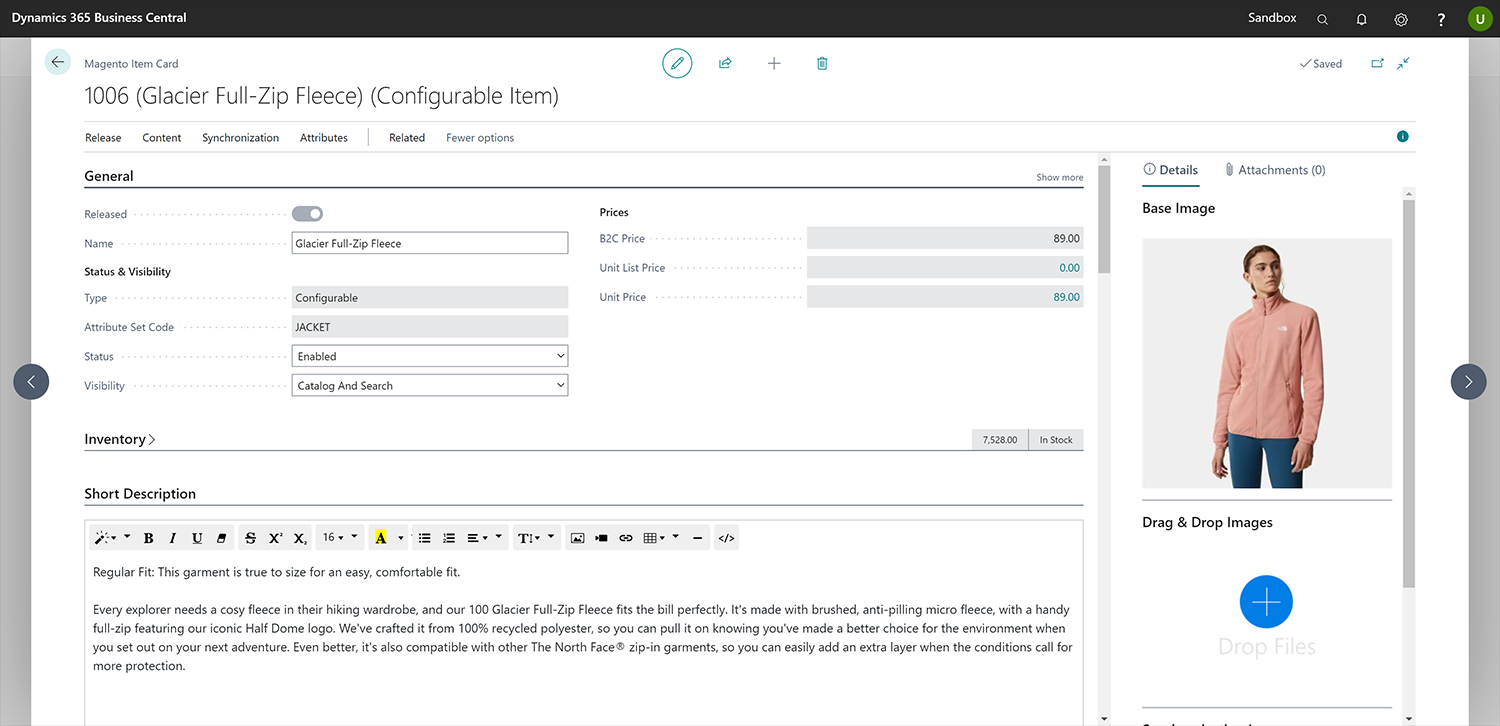Open the Visibility dropdown
This screenshot has width=1500, height=726.
429,385
